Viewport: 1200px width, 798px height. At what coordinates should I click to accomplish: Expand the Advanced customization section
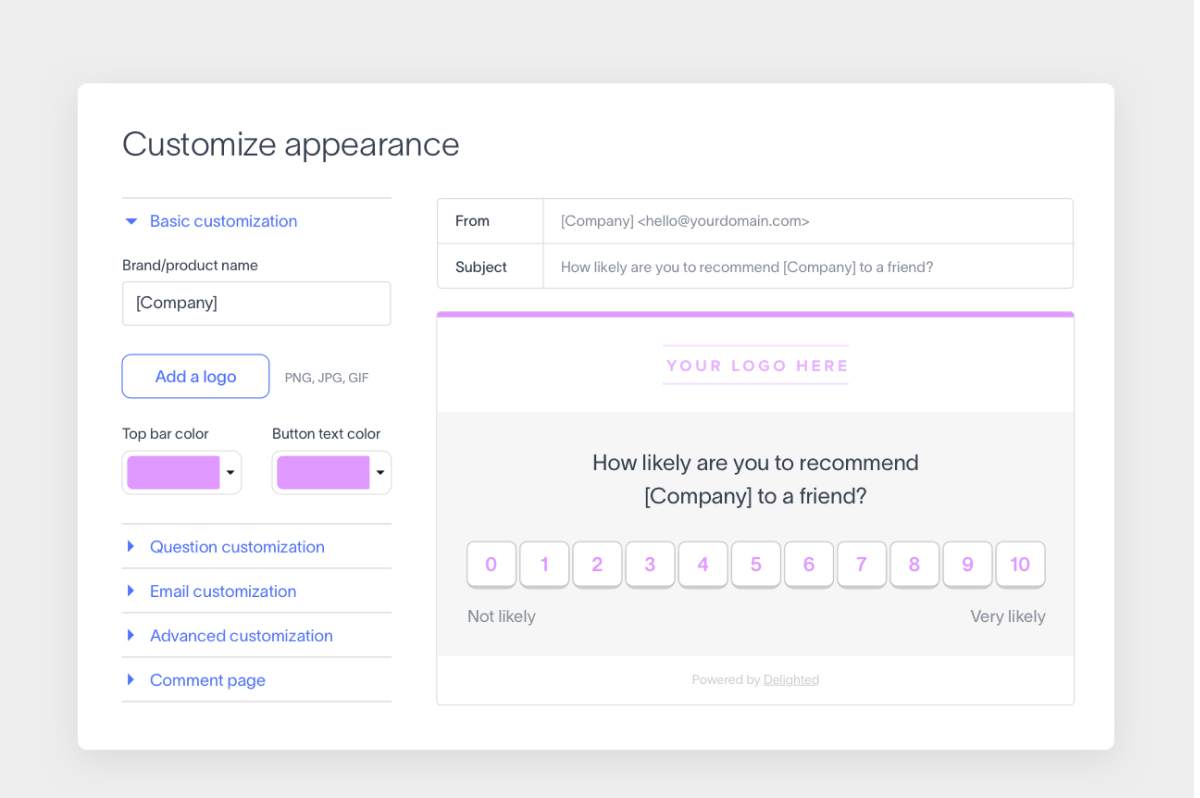229,635
